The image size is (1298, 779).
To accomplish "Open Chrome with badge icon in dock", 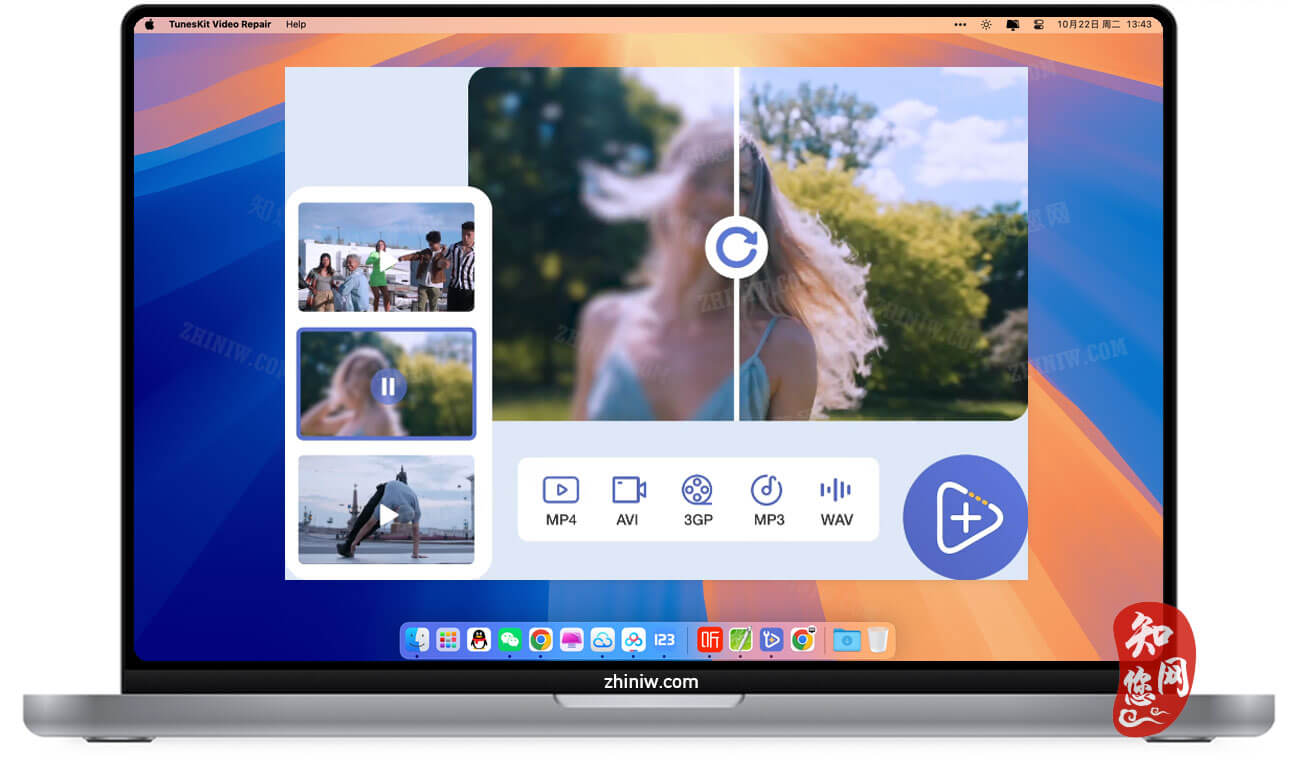I will coord(802,639).
